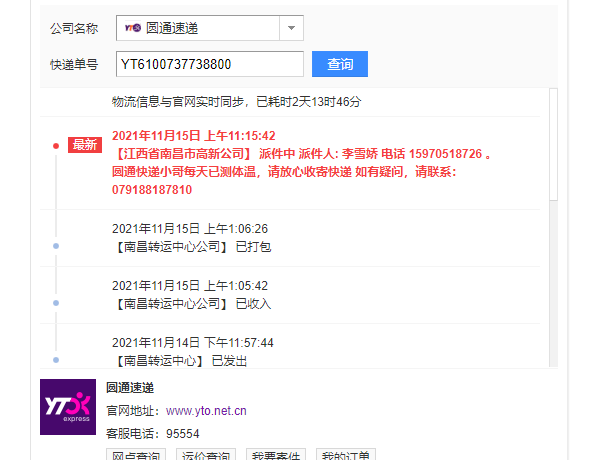Click the logistics list scrollbar thumb

[x=554, y=144]
